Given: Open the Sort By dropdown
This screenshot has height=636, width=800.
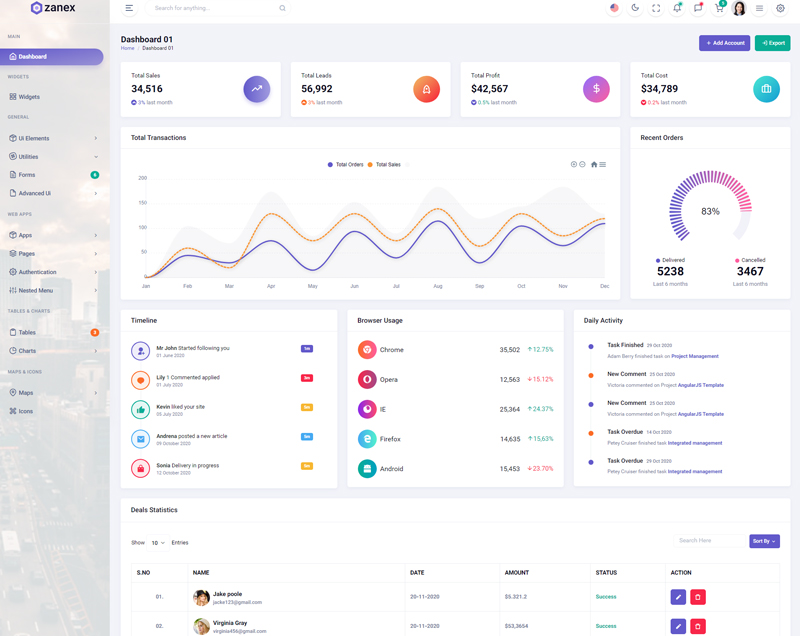Looking at the screenshot, I should (x=764, y=541).
